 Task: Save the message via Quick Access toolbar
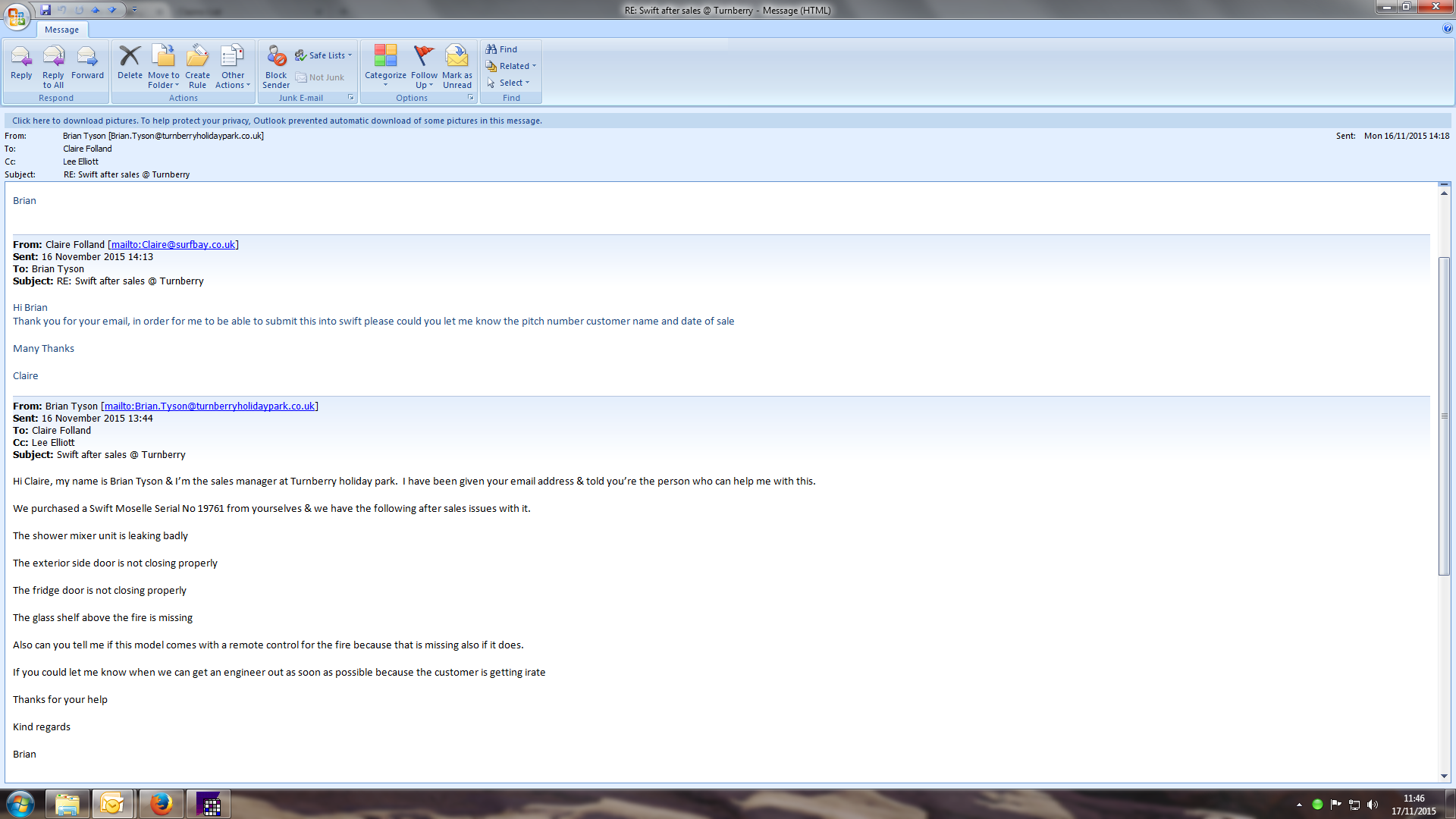pos(45,10)
